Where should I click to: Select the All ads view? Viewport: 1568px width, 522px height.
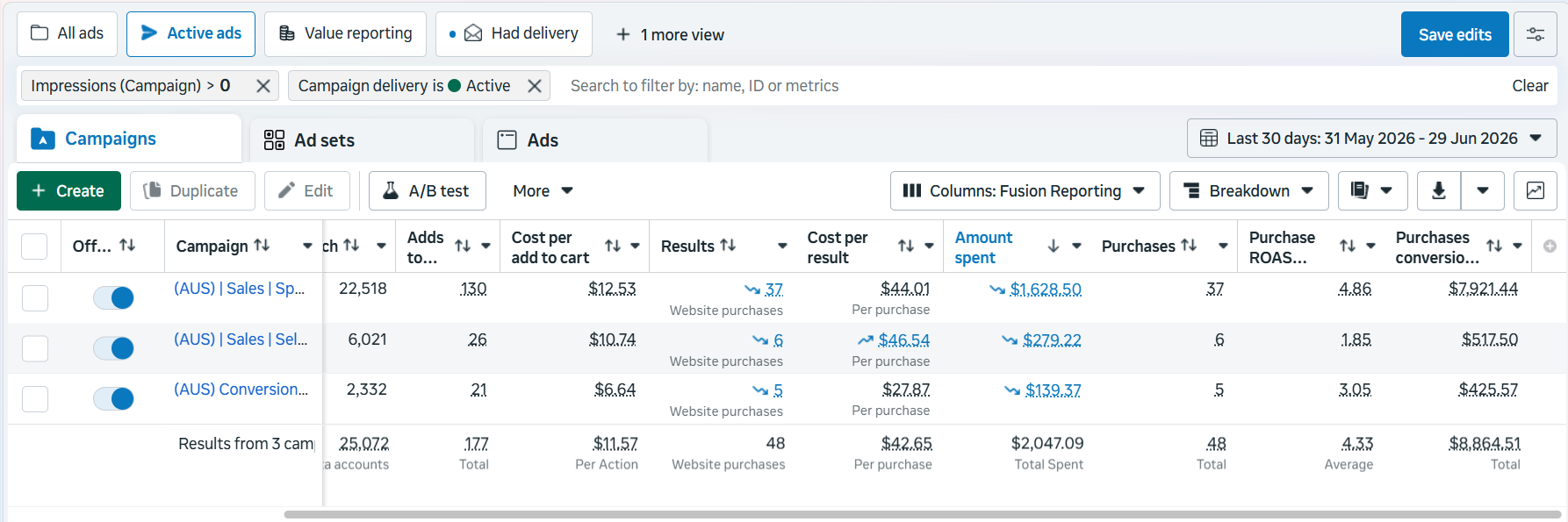(x=68, y=33)
